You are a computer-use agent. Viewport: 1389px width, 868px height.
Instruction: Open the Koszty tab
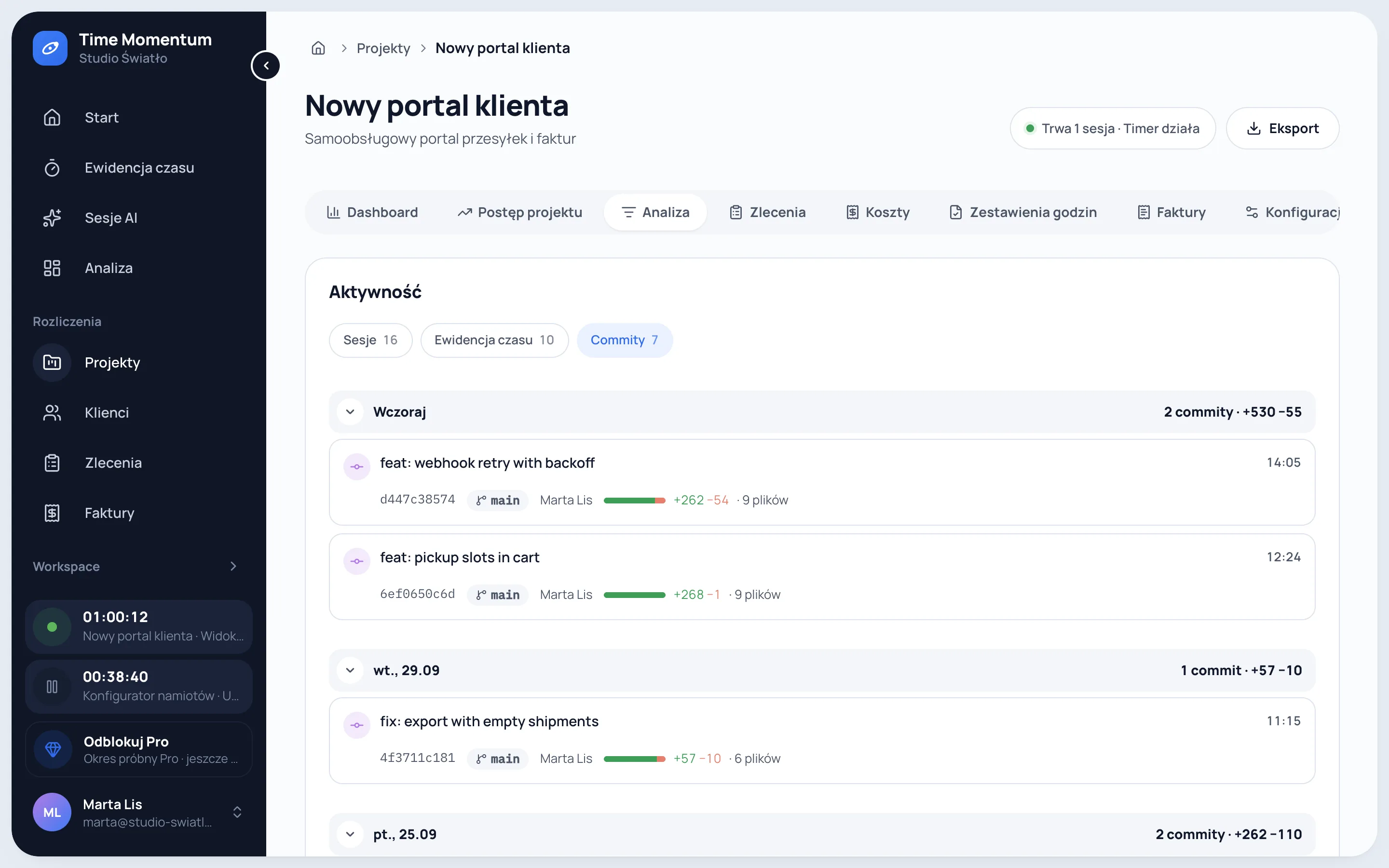(878, 212)
